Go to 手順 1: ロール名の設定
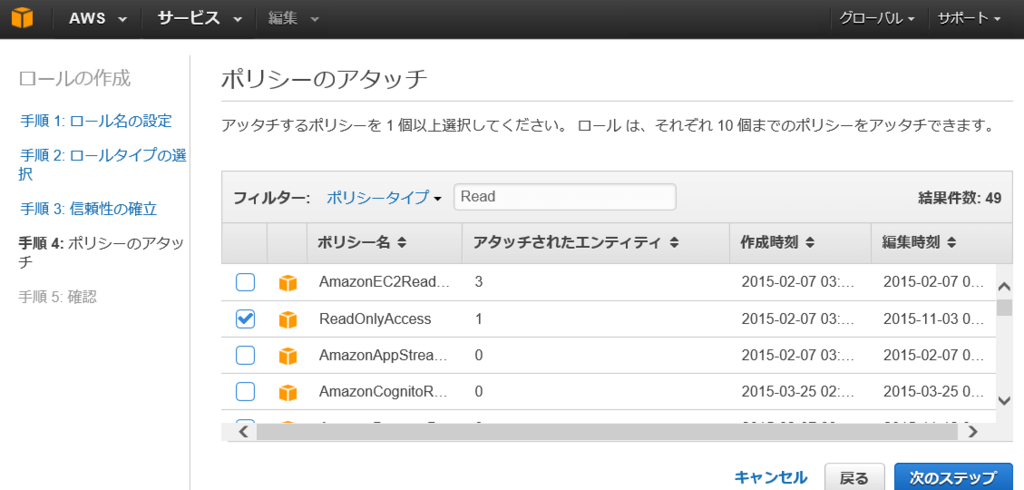Image resolution: width=1024 pixels, height=490 pixels. point(95,121)
